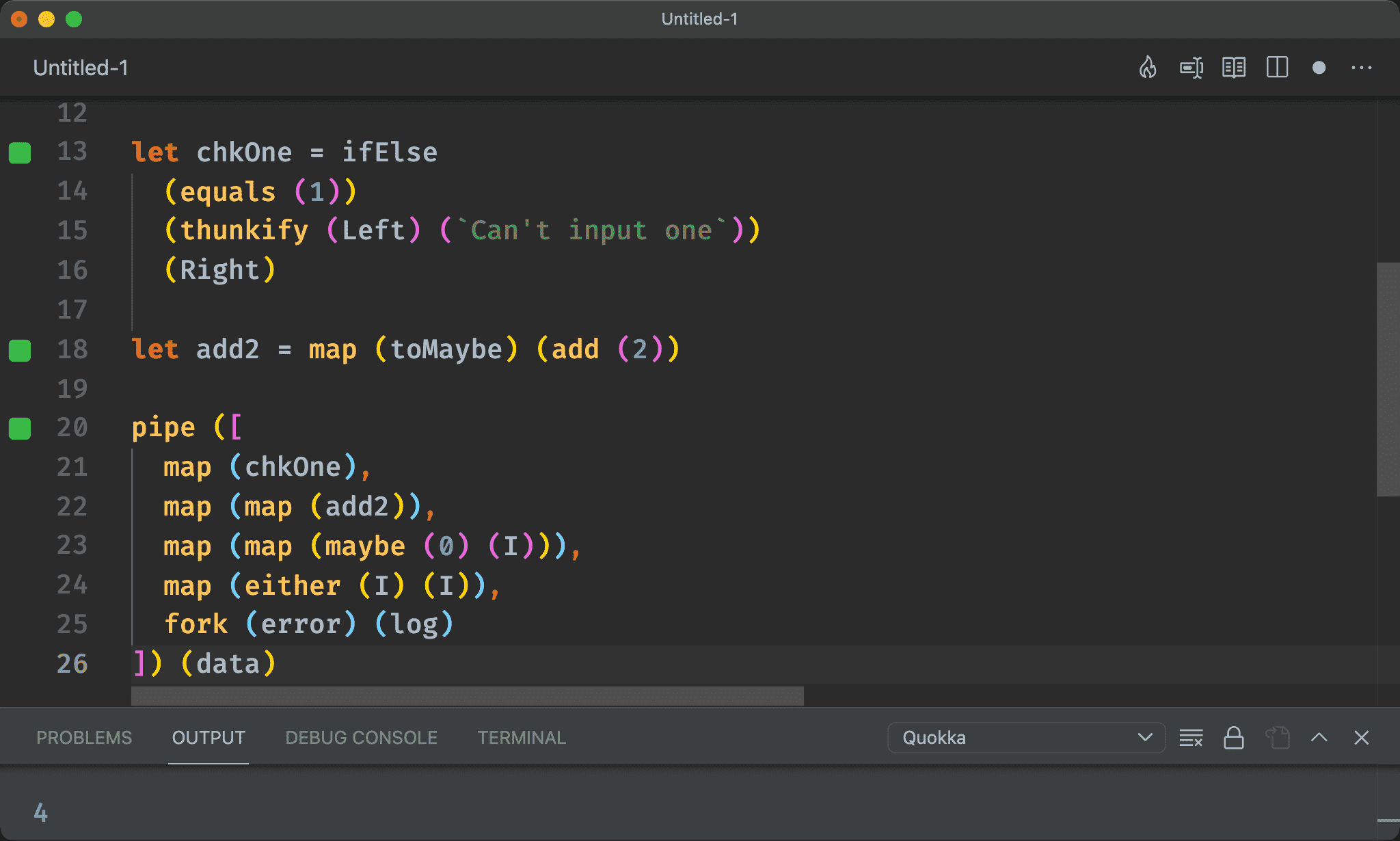This screenshot has width=1400, height=841.
Task: Click data on line 26
Action: [x=228, y=664]
